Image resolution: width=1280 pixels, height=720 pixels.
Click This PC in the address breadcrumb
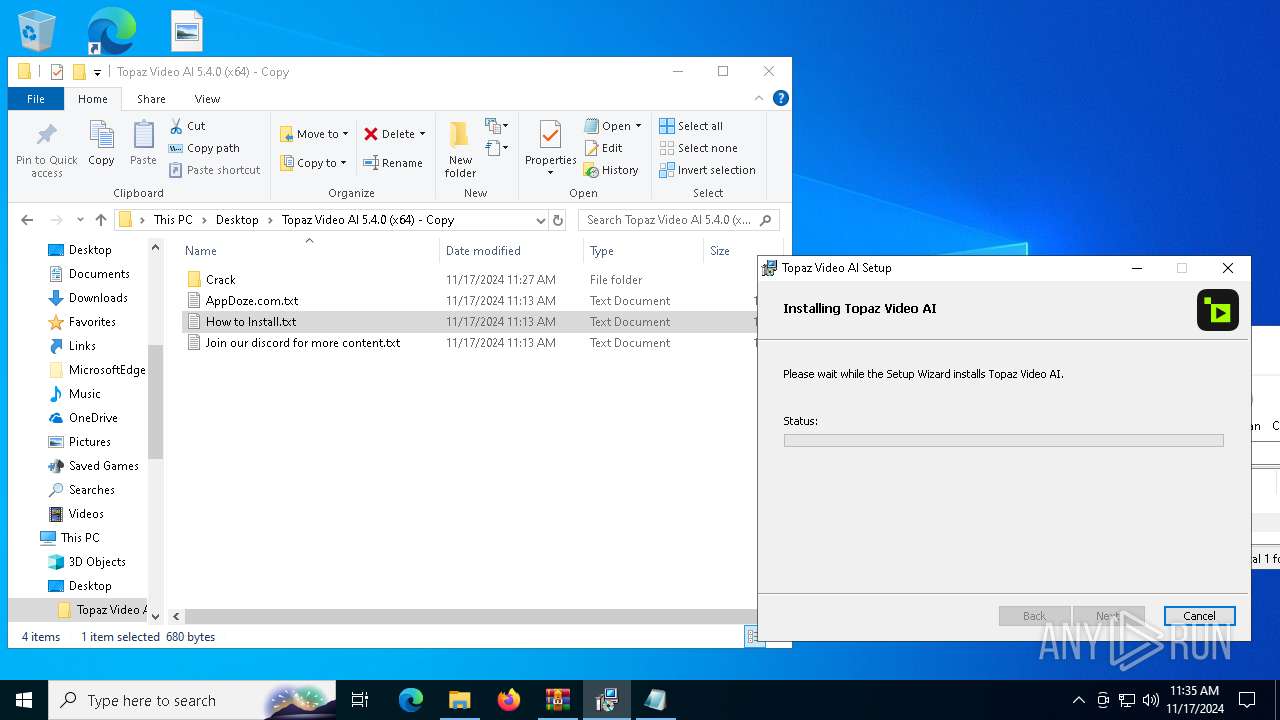173,220
